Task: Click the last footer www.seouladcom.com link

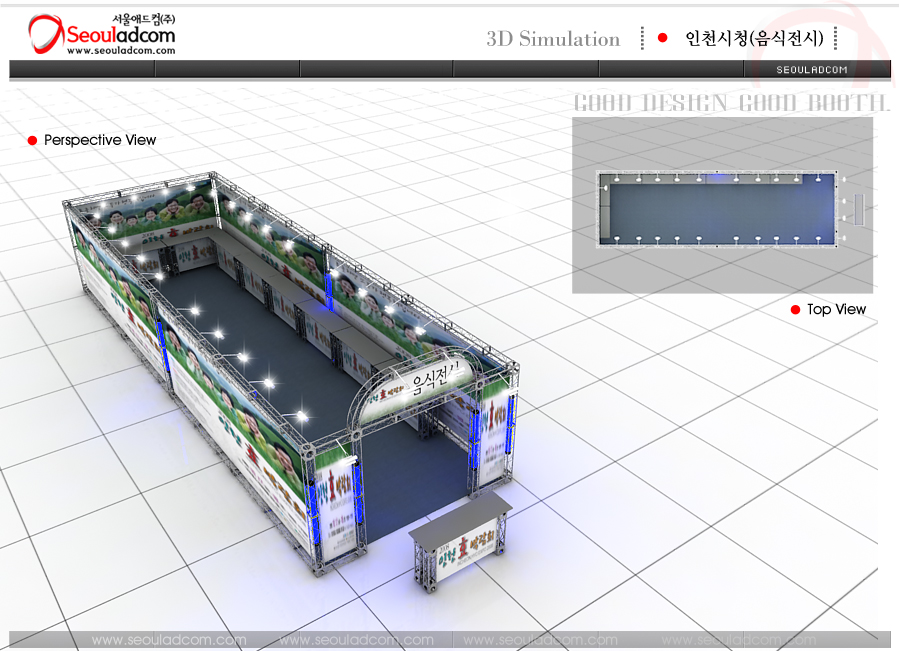Action: point(738,640)
